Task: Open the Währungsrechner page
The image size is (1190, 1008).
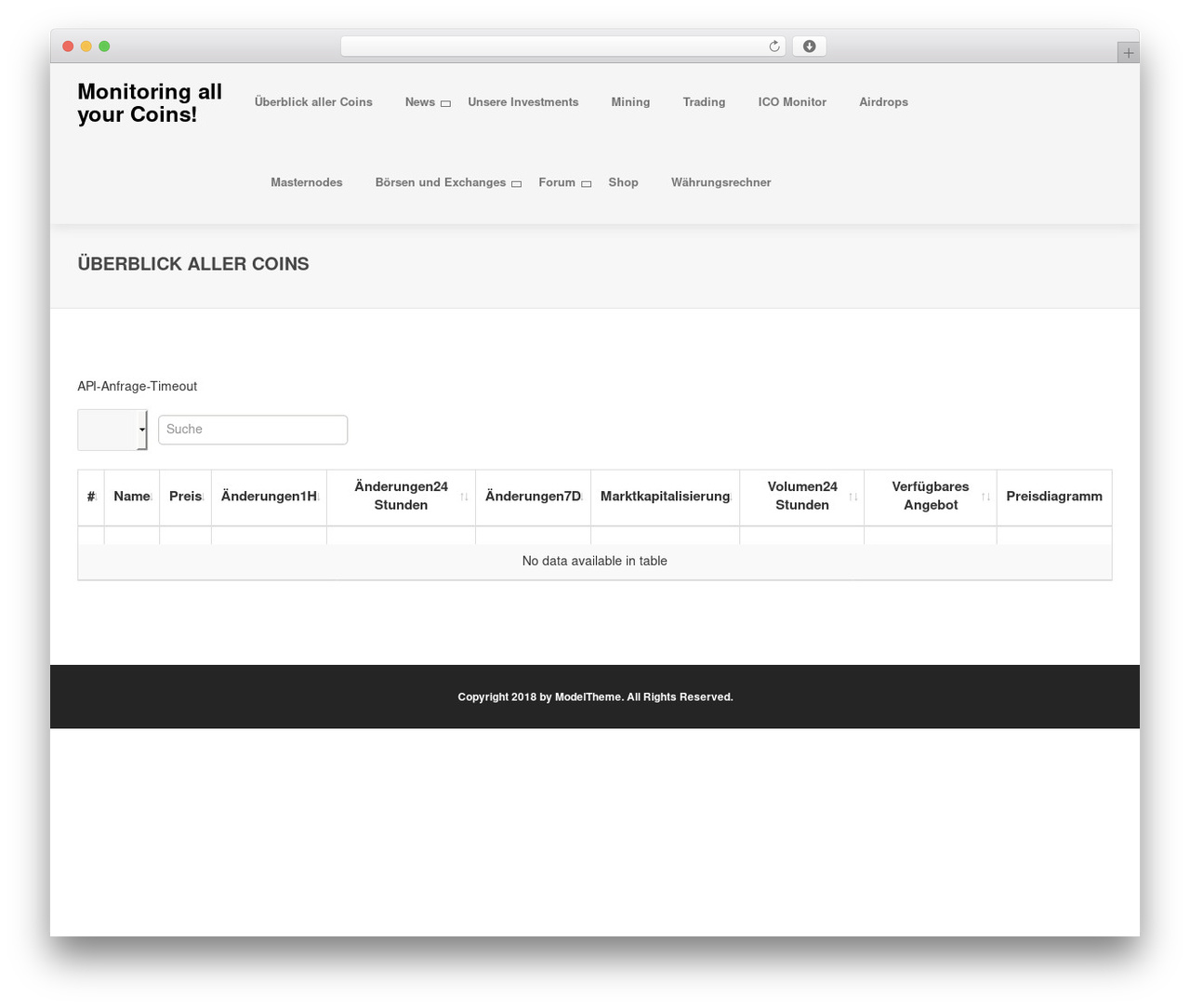Action: 721,182
